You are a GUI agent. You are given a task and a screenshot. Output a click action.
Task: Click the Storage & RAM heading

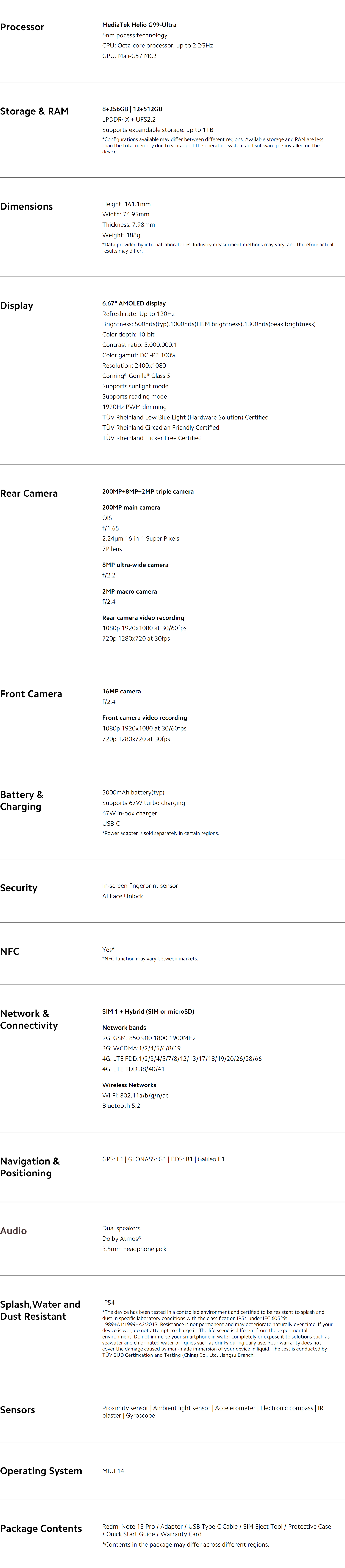(35, 111)
